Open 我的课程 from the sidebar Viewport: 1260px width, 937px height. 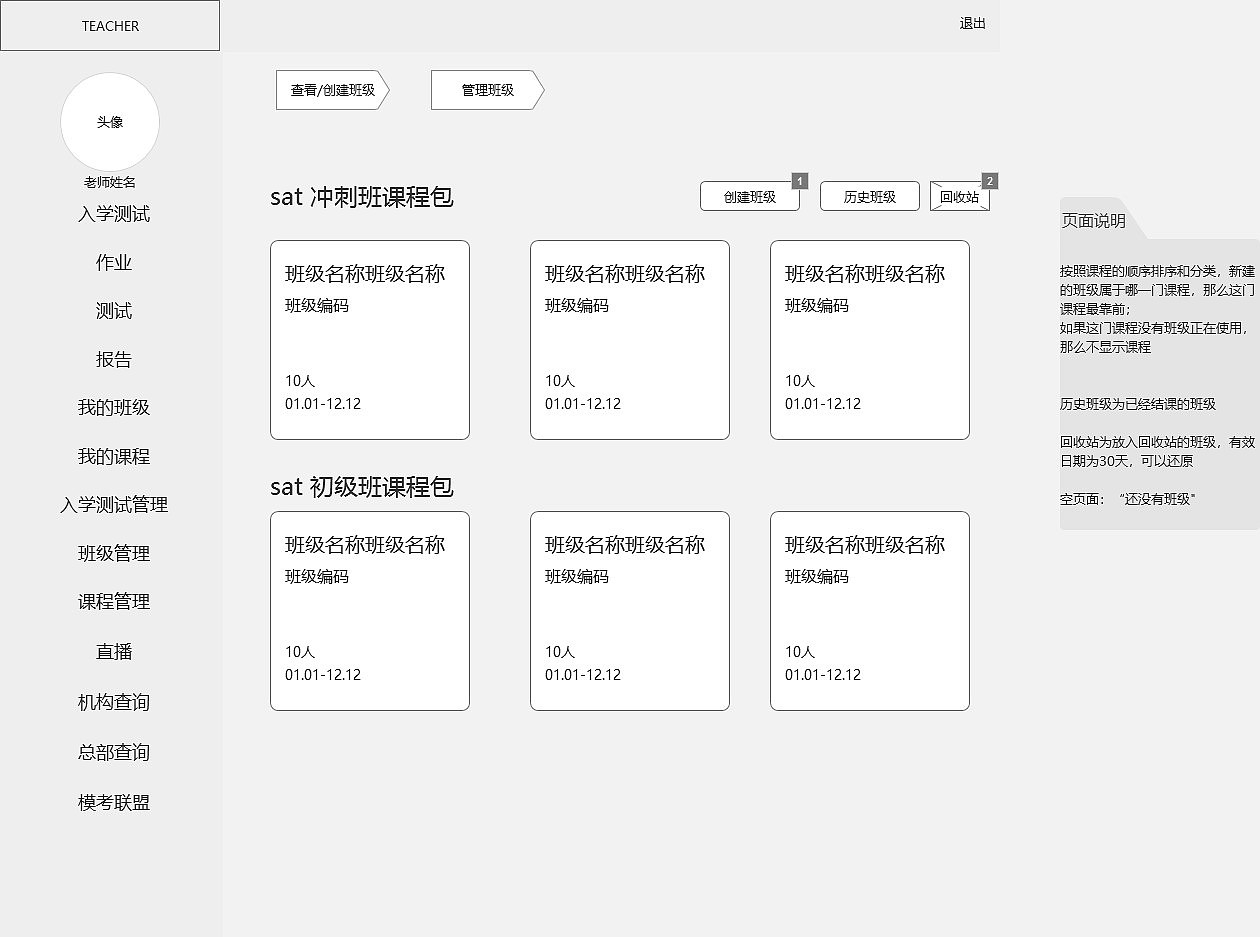pyautogui.click(x=111, y=456)
